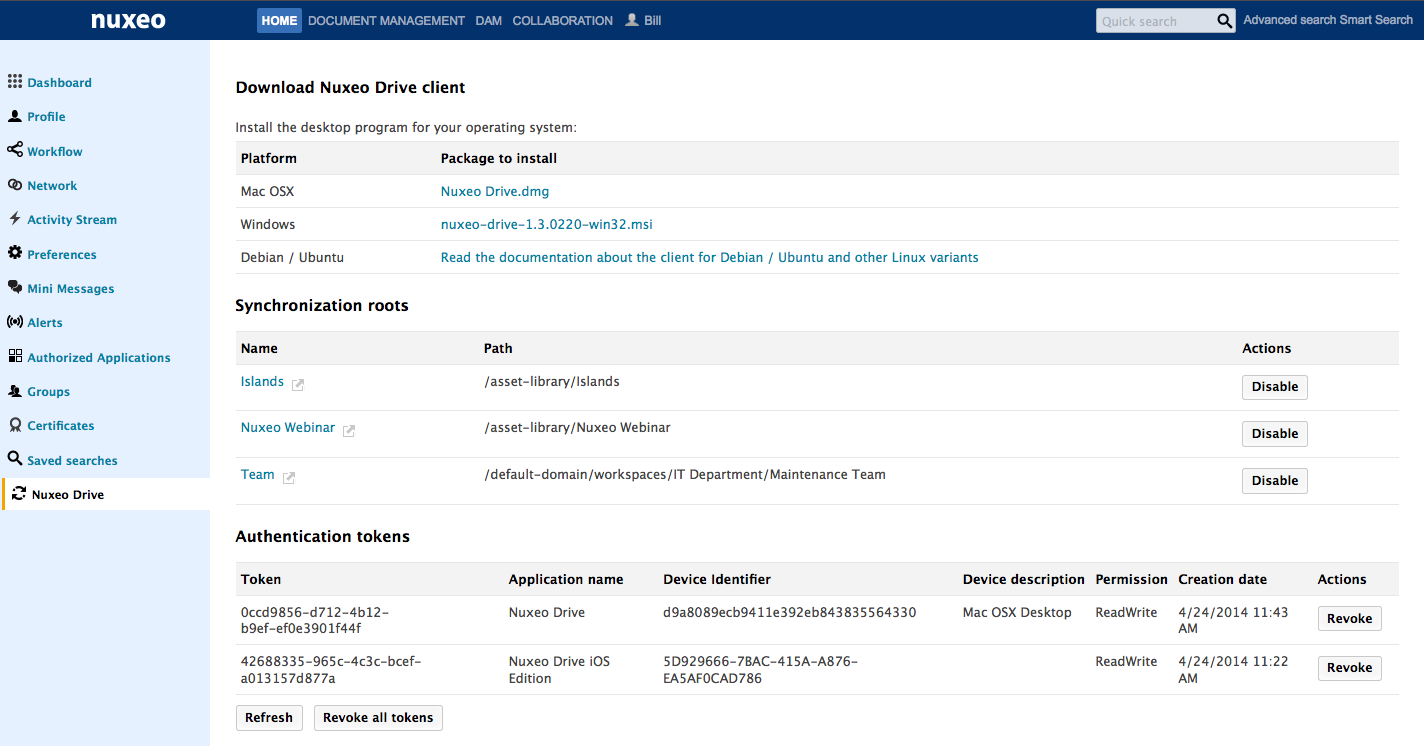
Task: Switch to the DAM tab
Action: pos(489,20)
